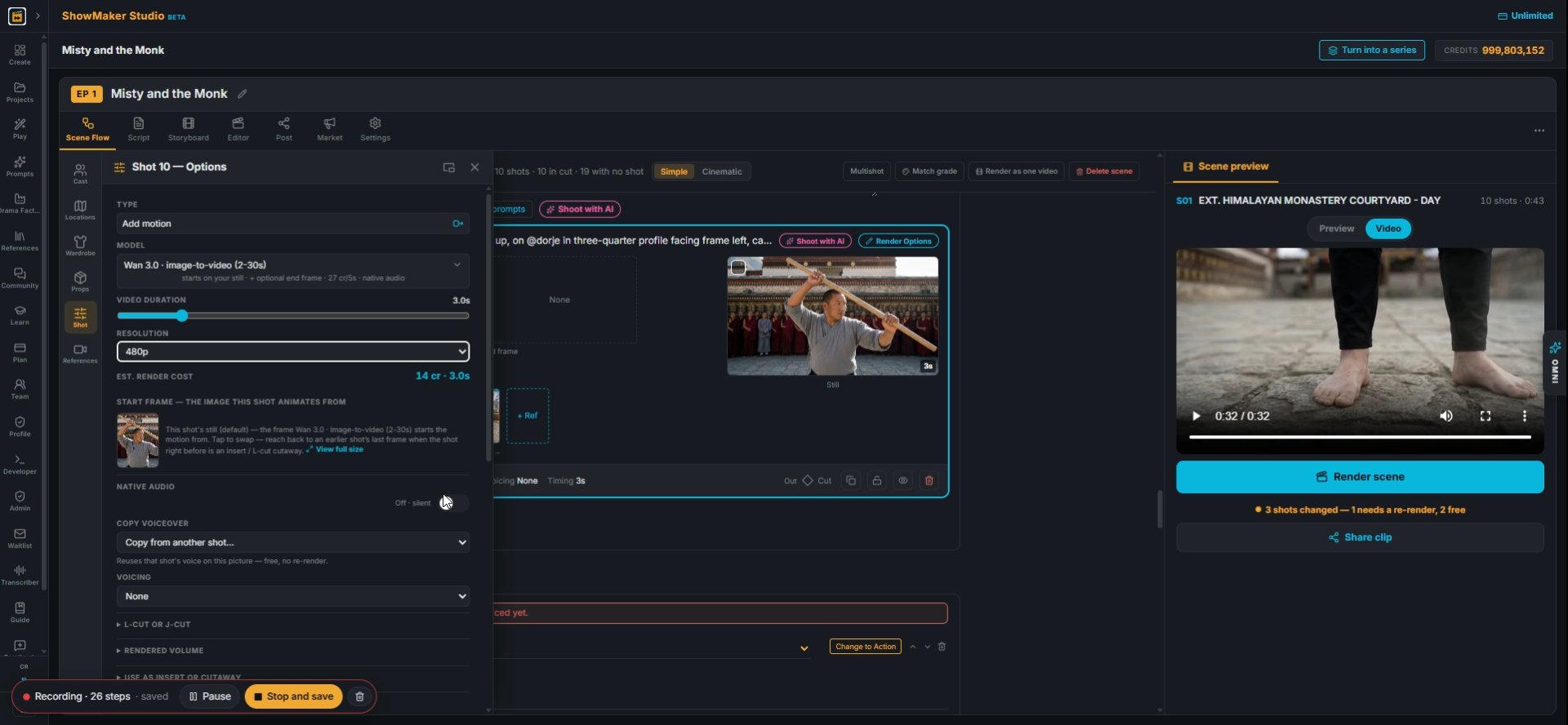Click the scene preview video progress bar

point(1360,438)
